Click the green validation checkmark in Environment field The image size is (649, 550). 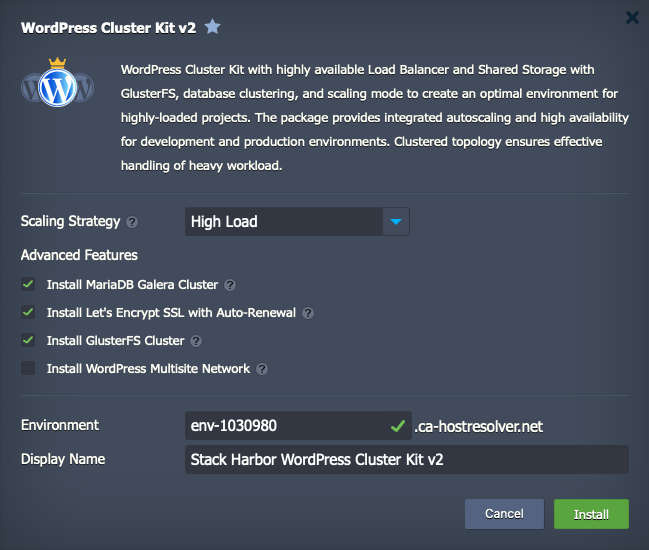[398, 426]
